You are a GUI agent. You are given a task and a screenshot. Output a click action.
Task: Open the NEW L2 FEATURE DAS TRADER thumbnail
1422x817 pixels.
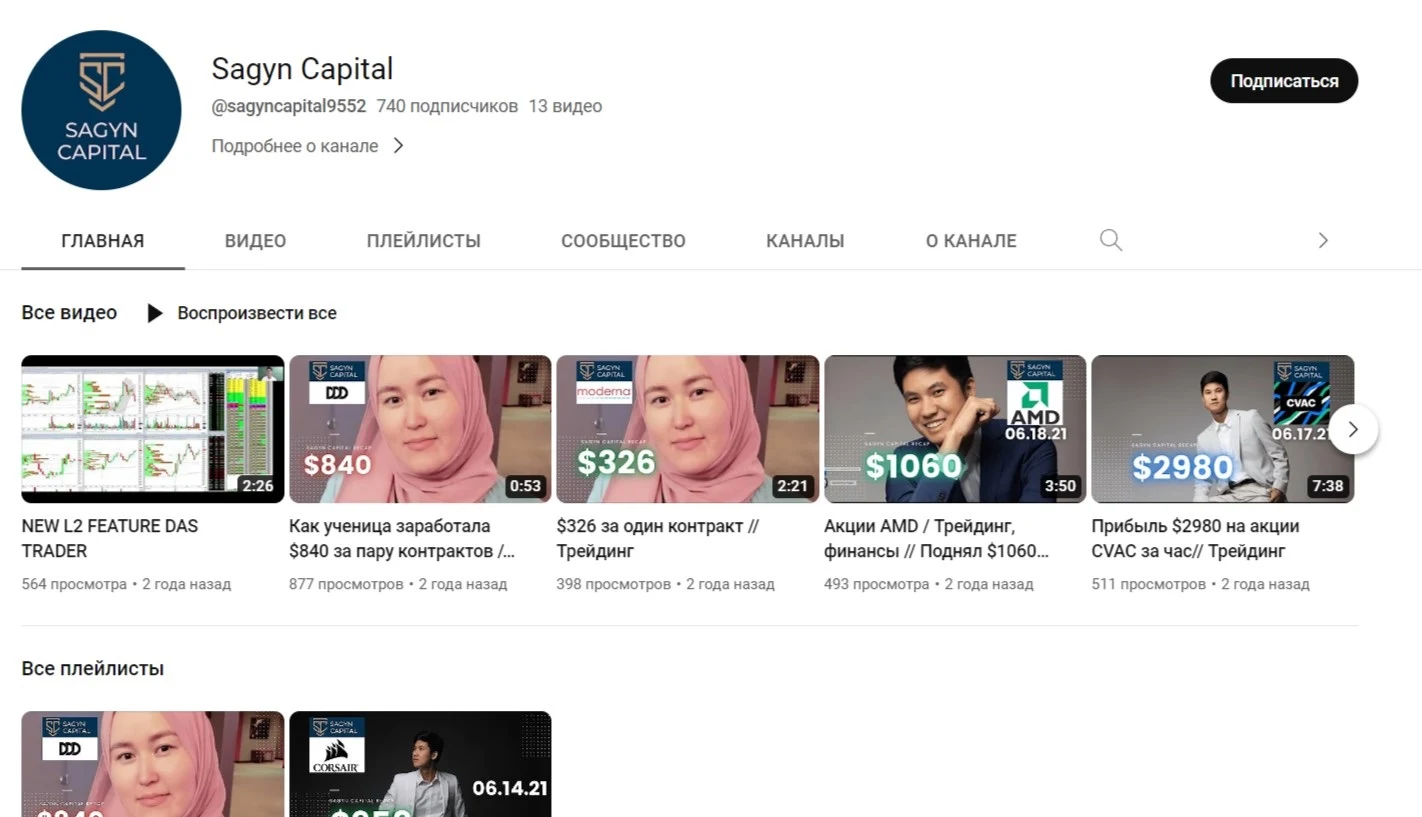(153, 429)
